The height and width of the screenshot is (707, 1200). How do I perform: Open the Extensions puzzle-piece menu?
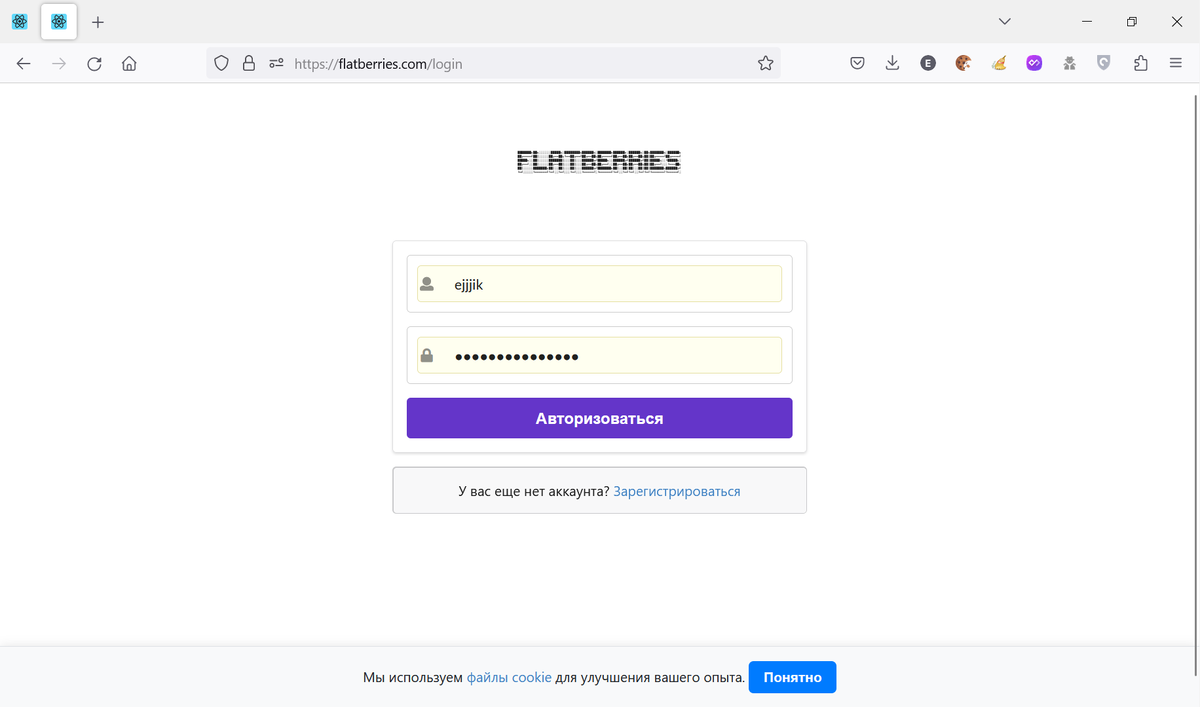[x=1140, y=64]
